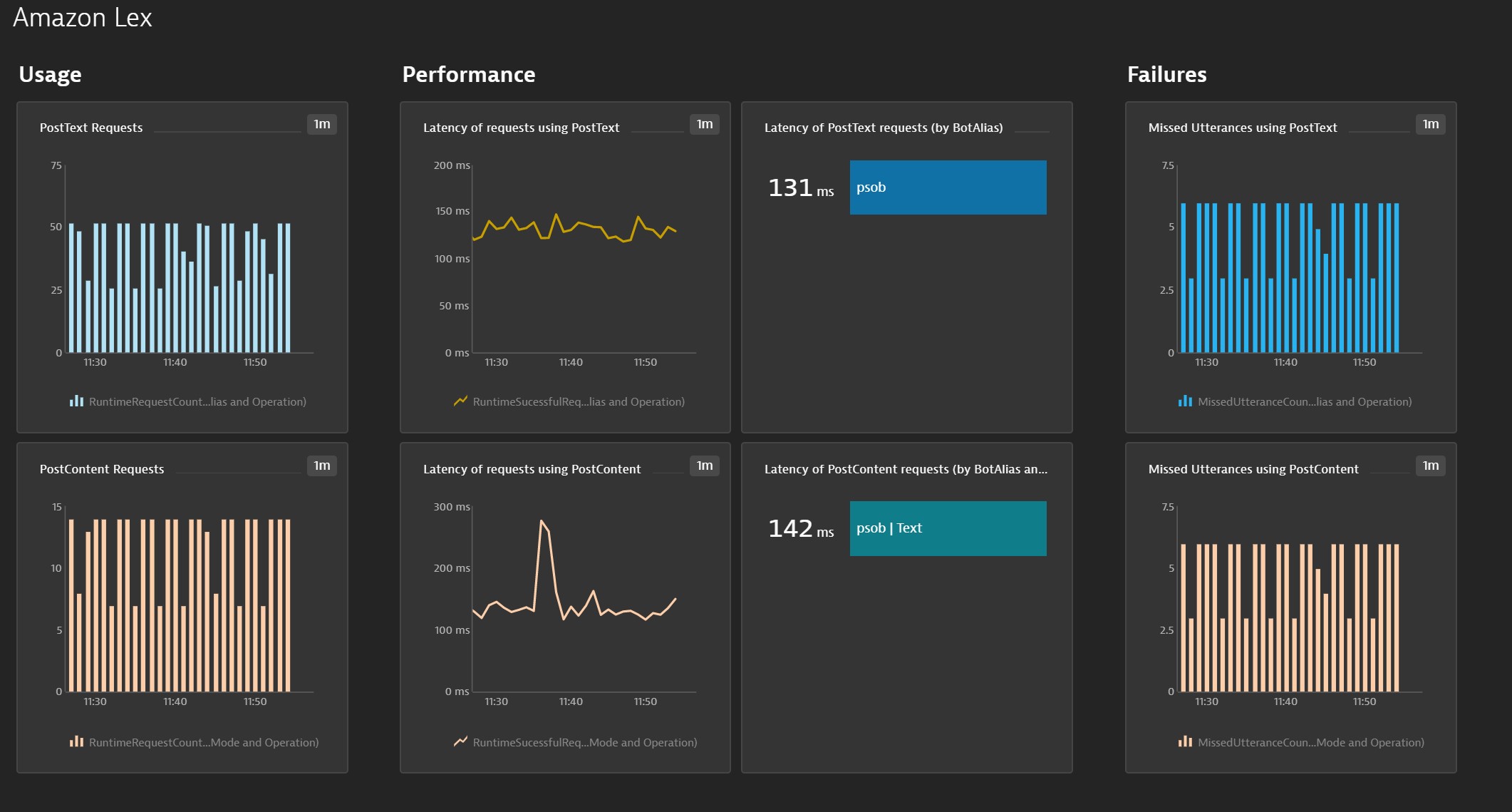Open the PostContent Requests tile title

102,469
